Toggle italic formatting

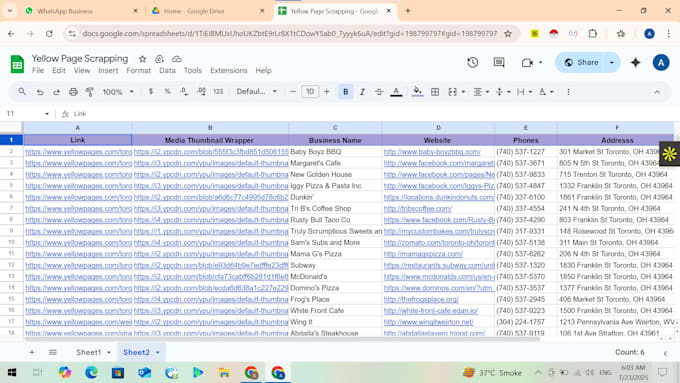362,92
